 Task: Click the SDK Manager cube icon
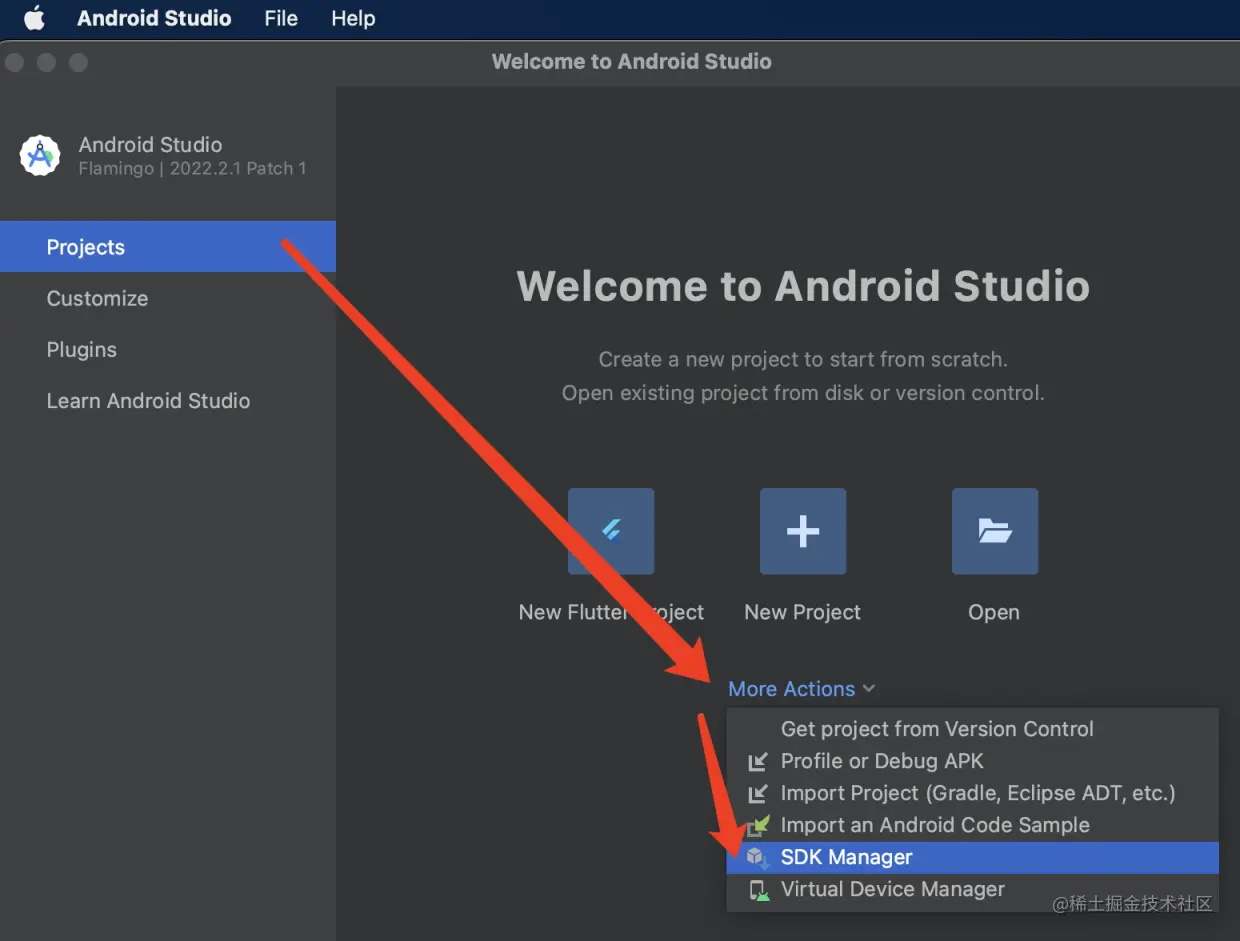758,858
